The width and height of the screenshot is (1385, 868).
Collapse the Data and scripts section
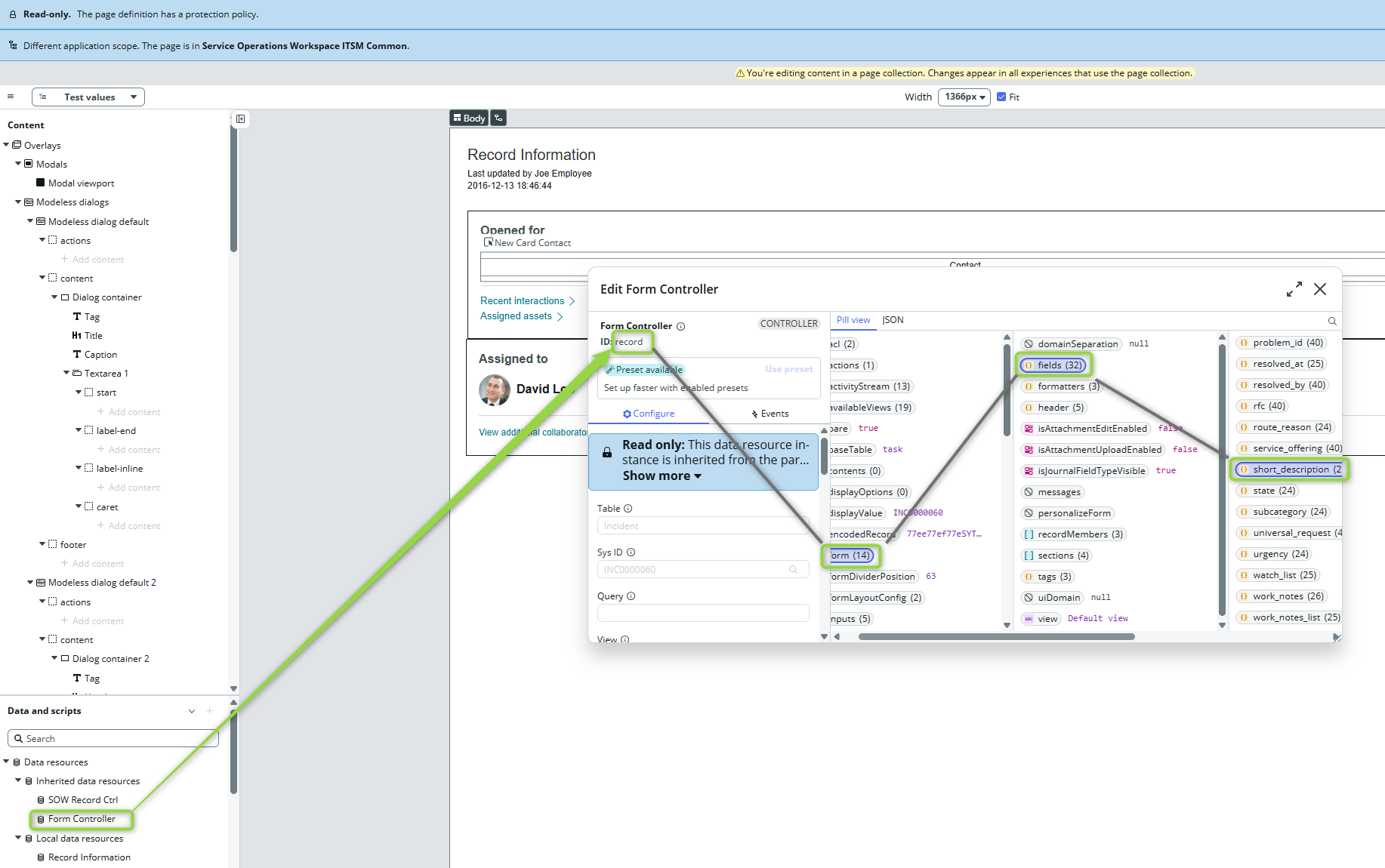(x=192, y=711)
